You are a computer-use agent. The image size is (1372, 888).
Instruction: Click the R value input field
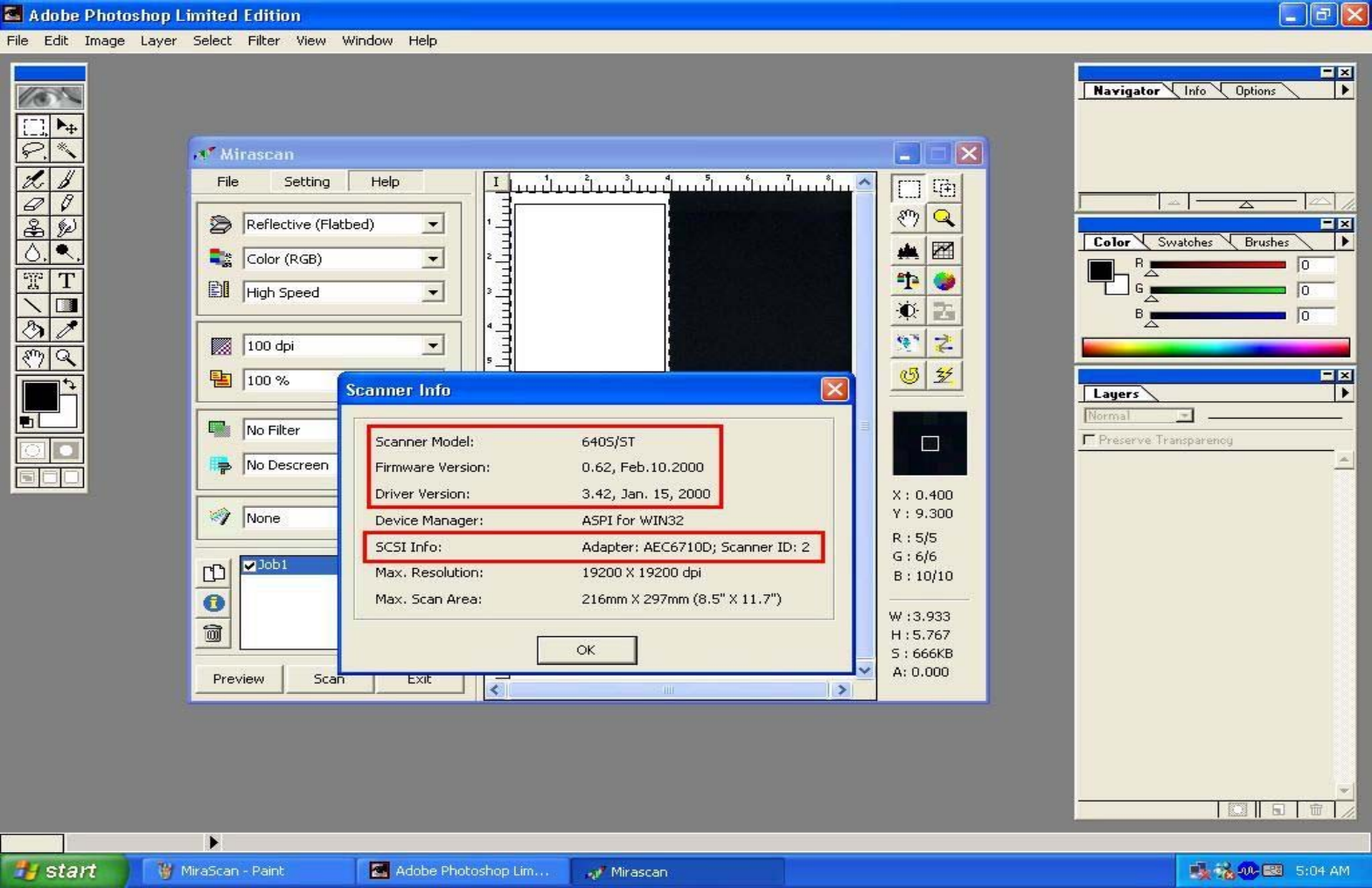point(1316,265)
